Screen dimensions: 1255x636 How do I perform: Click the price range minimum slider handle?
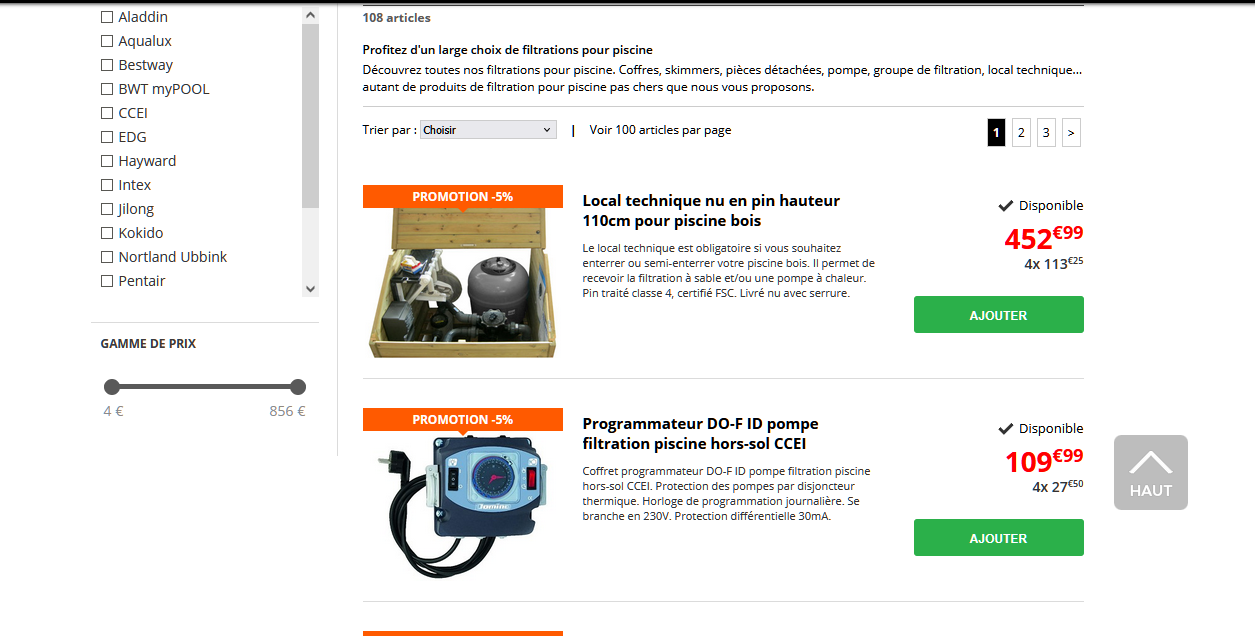[111, 387]
